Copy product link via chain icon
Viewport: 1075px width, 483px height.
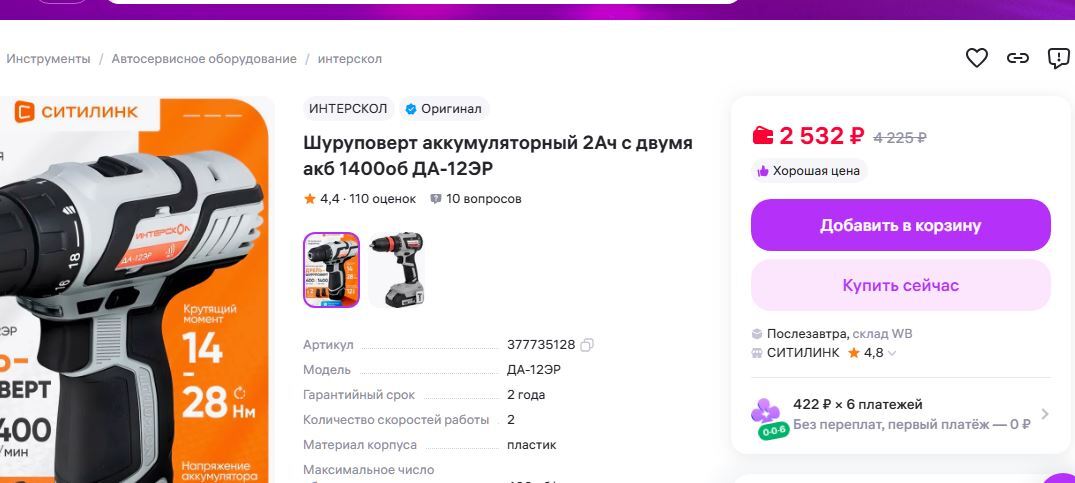click(x=1017, y=58)
